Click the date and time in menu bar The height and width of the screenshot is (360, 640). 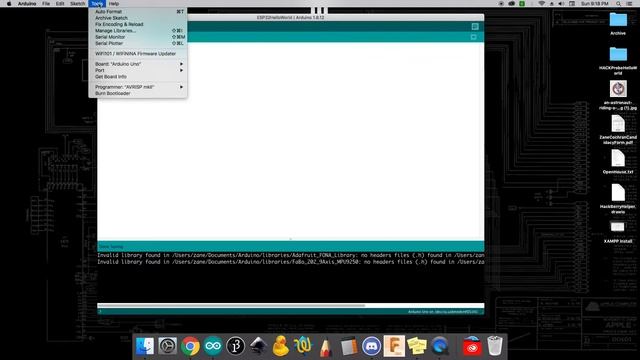tap(595, 4)
